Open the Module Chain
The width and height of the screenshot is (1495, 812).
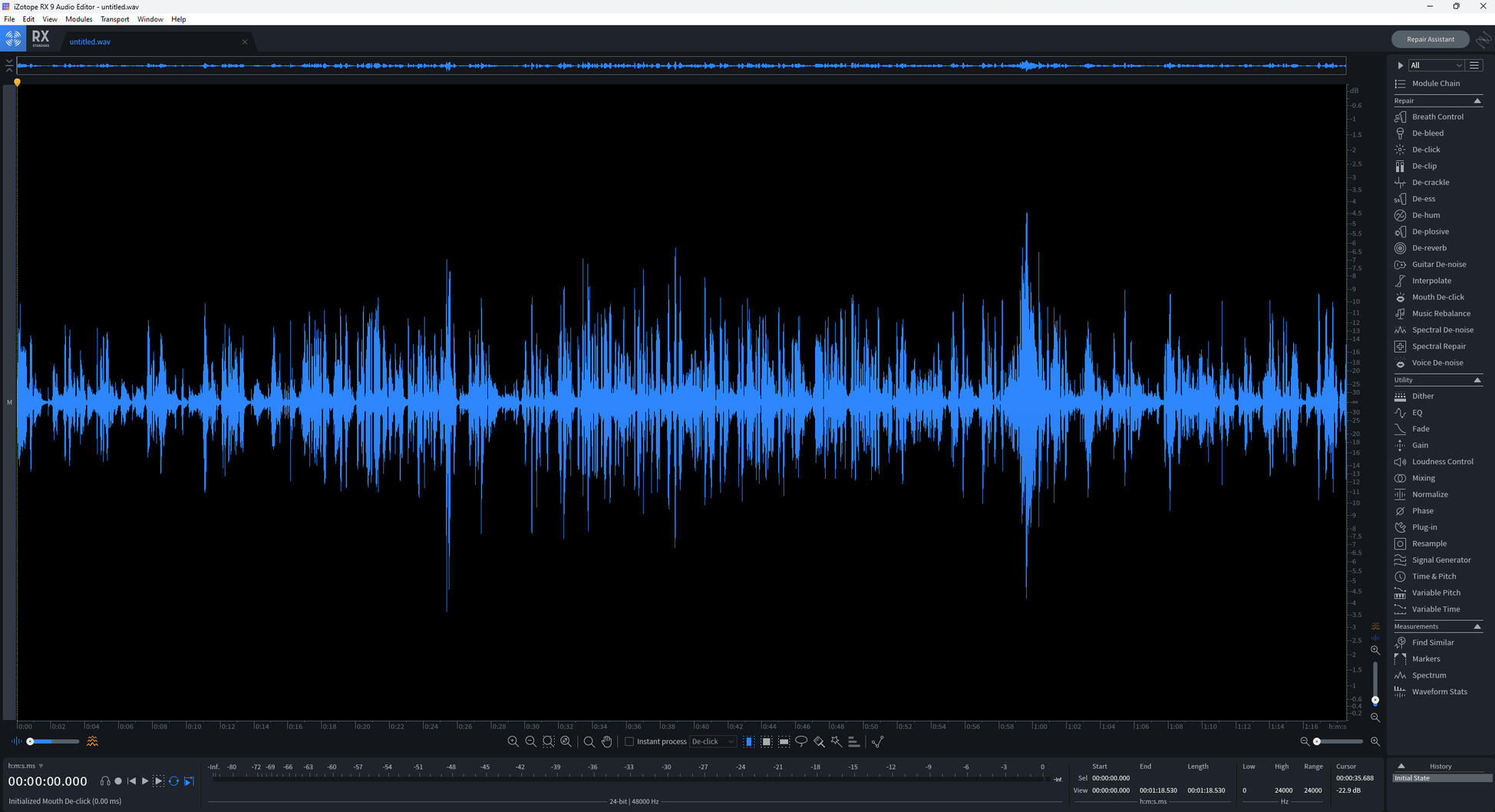[1435, 84]
